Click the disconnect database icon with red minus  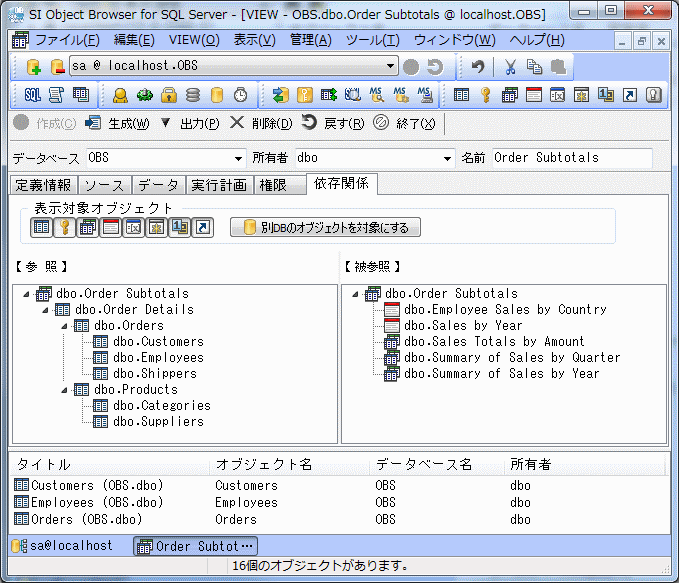[x=57, y=67]
